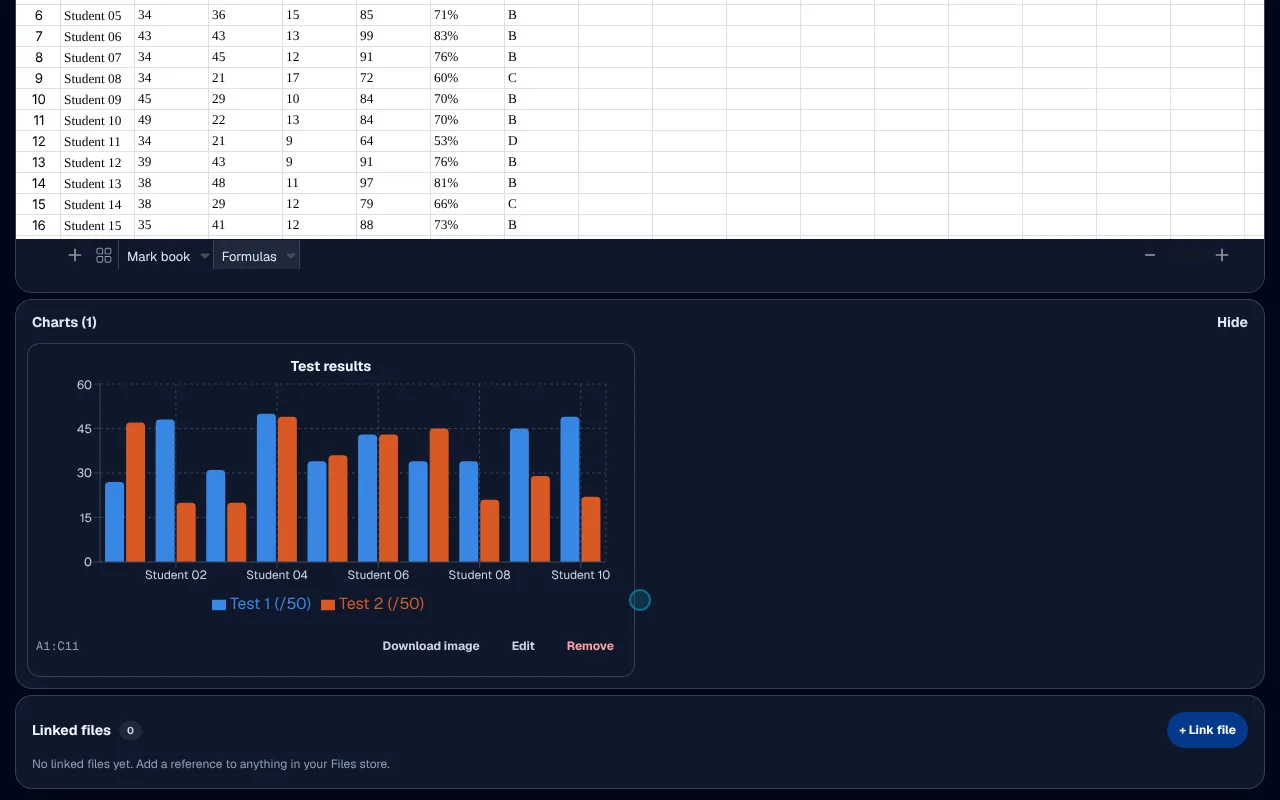This screenshot has width=1280, height=800.
Task: Click the Linked files heading
Action: pos(71,730)
